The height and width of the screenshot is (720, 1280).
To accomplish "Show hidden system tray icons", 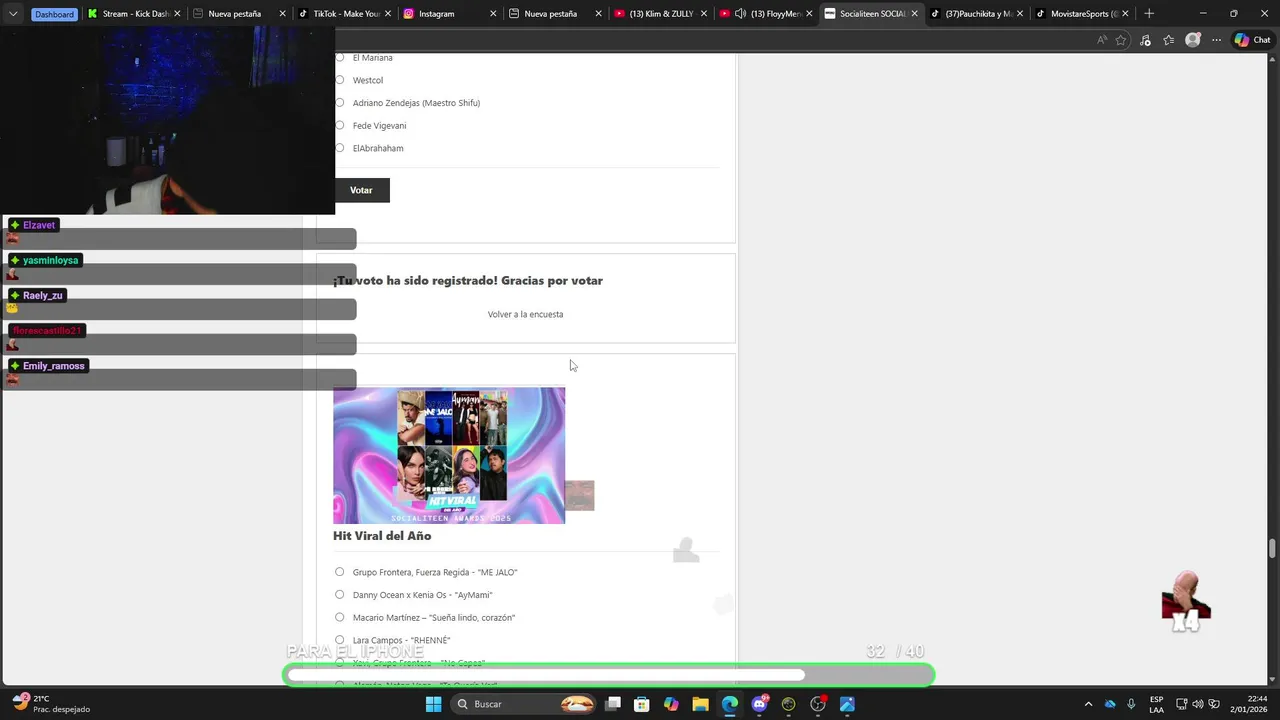I will click(1088, 704).
